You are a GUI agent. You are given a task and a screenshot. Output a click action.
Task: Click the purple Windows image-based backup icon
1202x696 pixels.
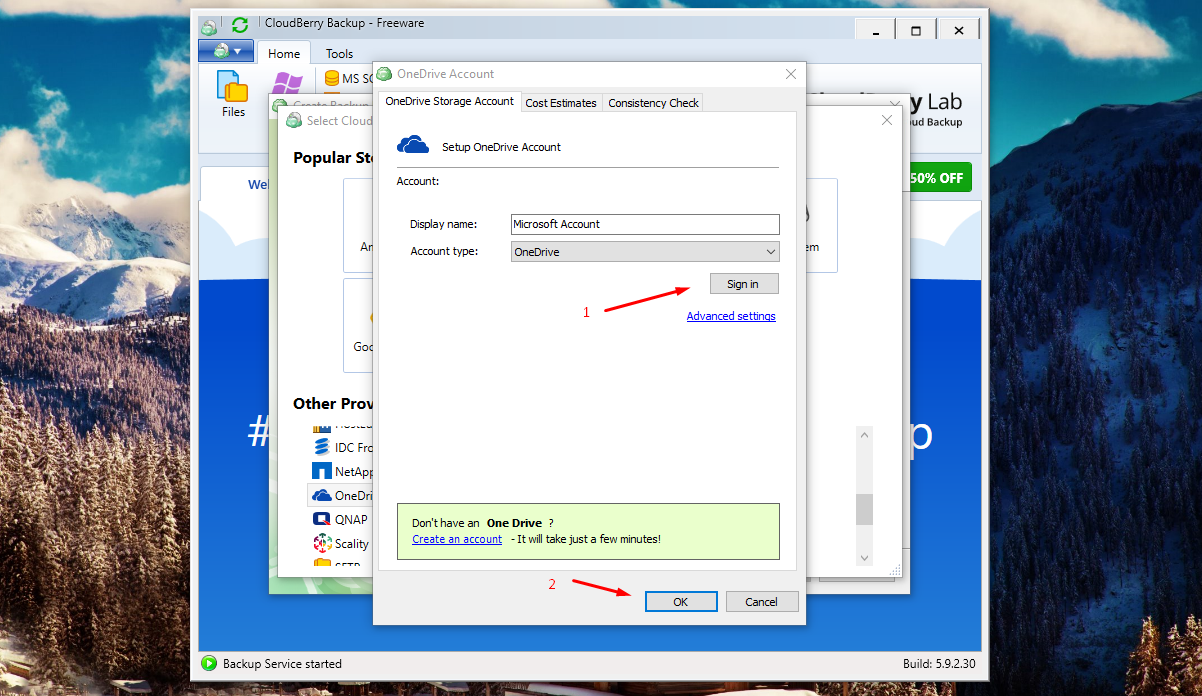tap(288, 84)
